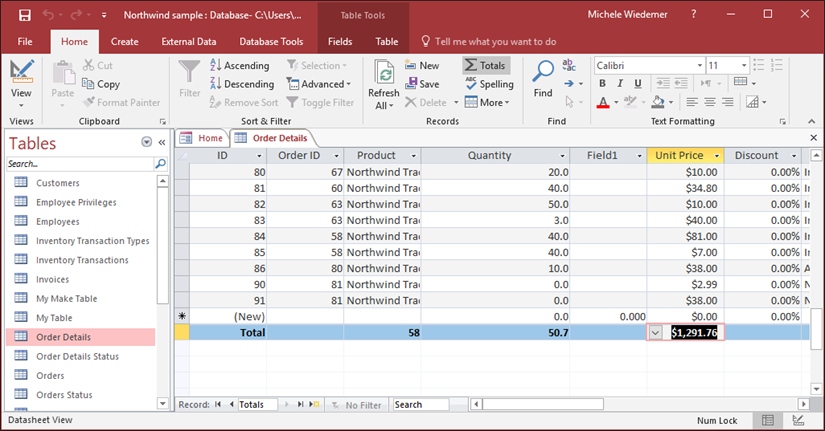
Task: Open the font name Calibri dropdown
Action: [700, 65]
